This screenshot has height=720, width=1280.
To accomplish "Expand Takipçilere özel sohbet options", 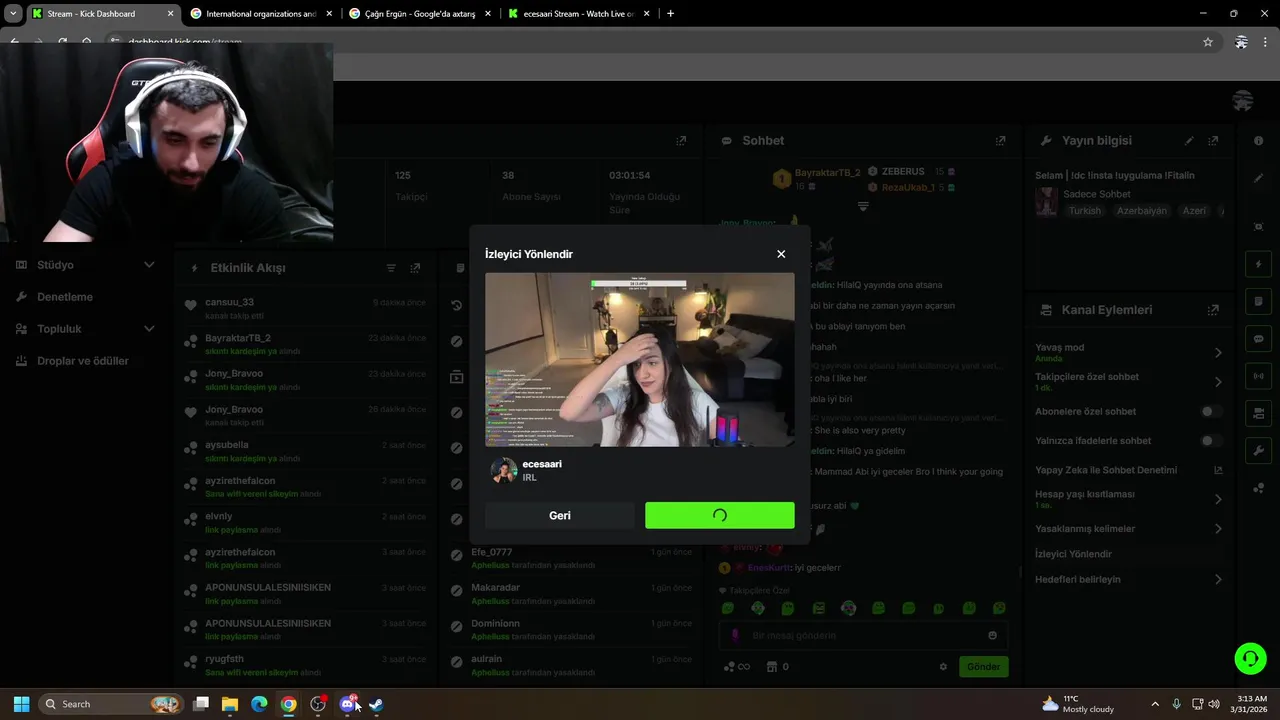I will 1218,382.
